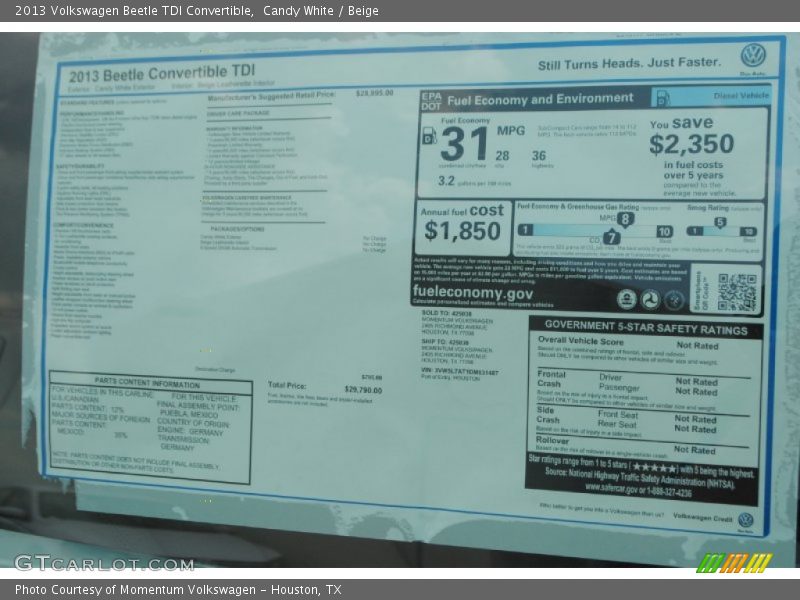This screenshot has height=600, width=800.
Task: Tap the smartphone QR code
Action: [x=737, y=292]
